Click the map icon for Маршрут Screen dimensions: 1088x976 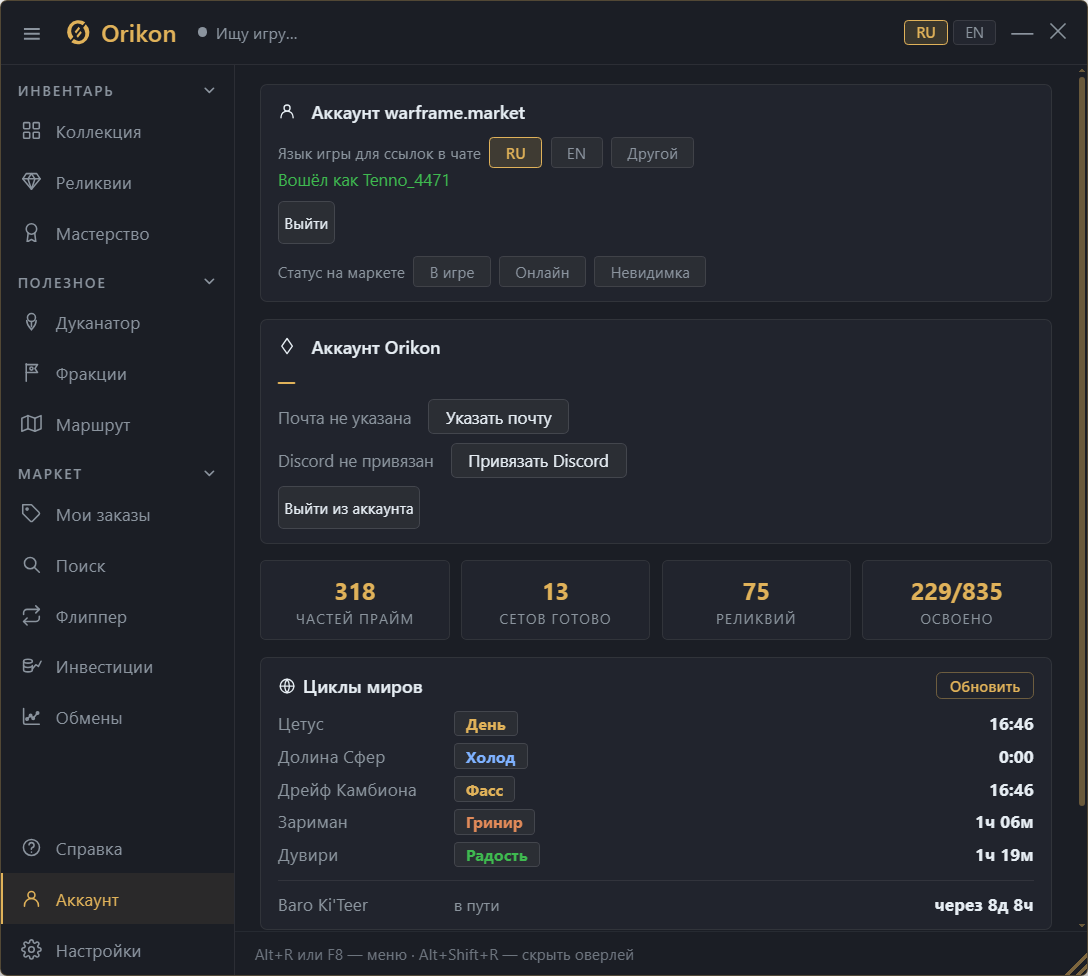click(31, 424)
